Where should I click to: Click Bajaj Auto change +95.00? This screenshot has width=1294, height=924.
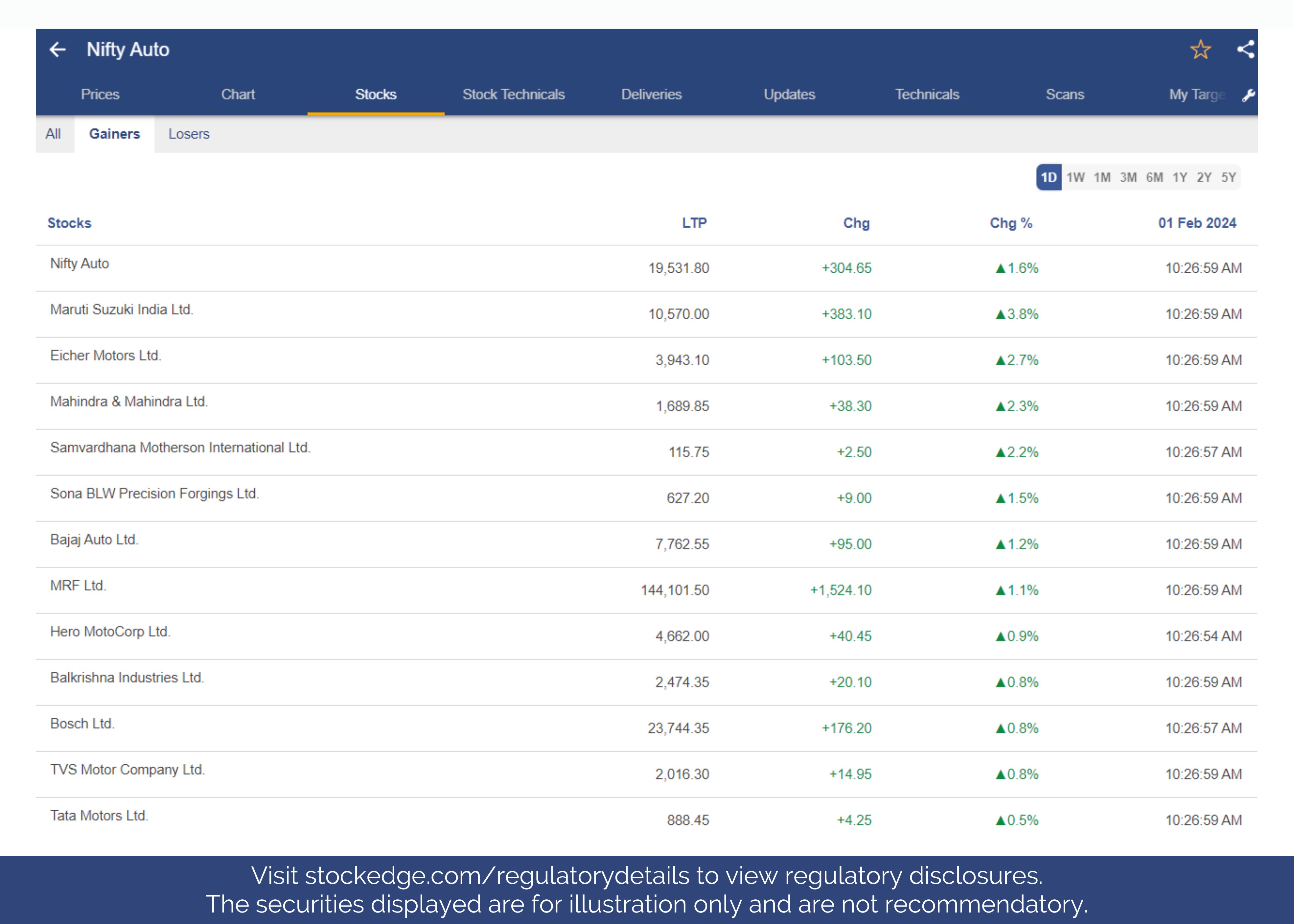coord(850,545)
